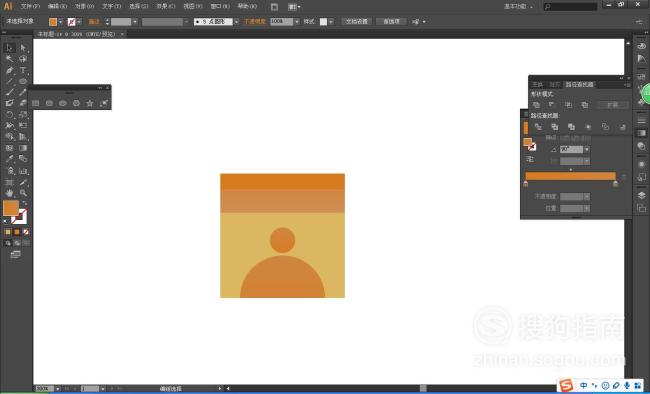Open gradient angle dropdown arrow

(587, 149)
